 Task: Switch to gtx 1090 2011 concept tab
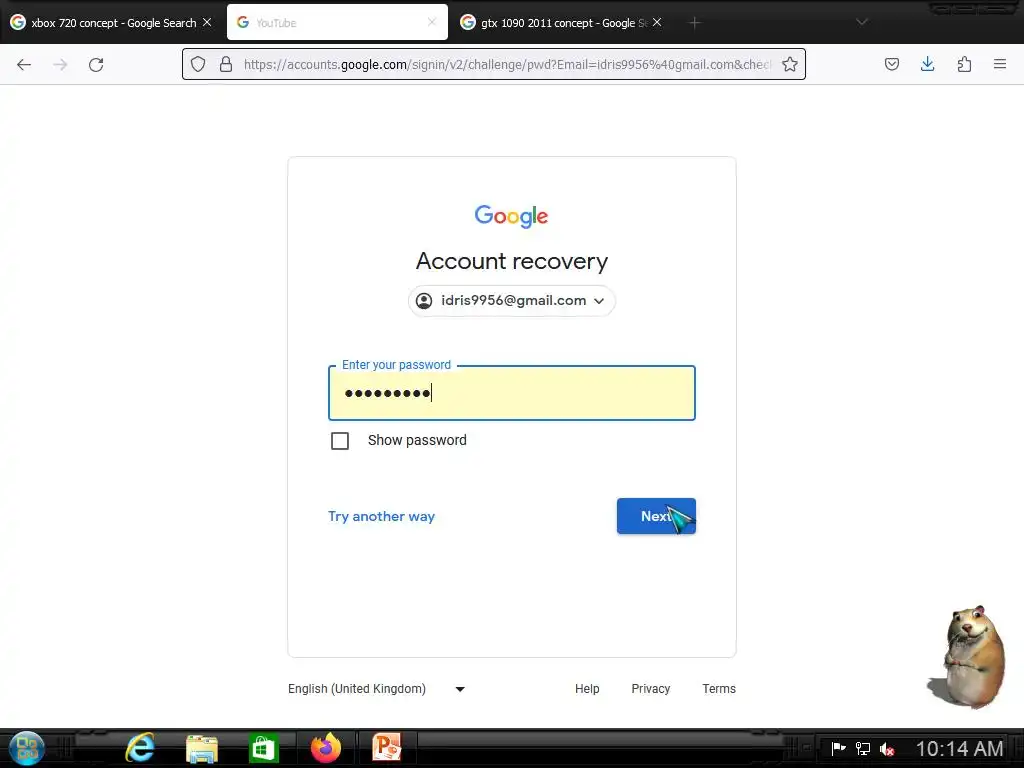click(562, 22)
